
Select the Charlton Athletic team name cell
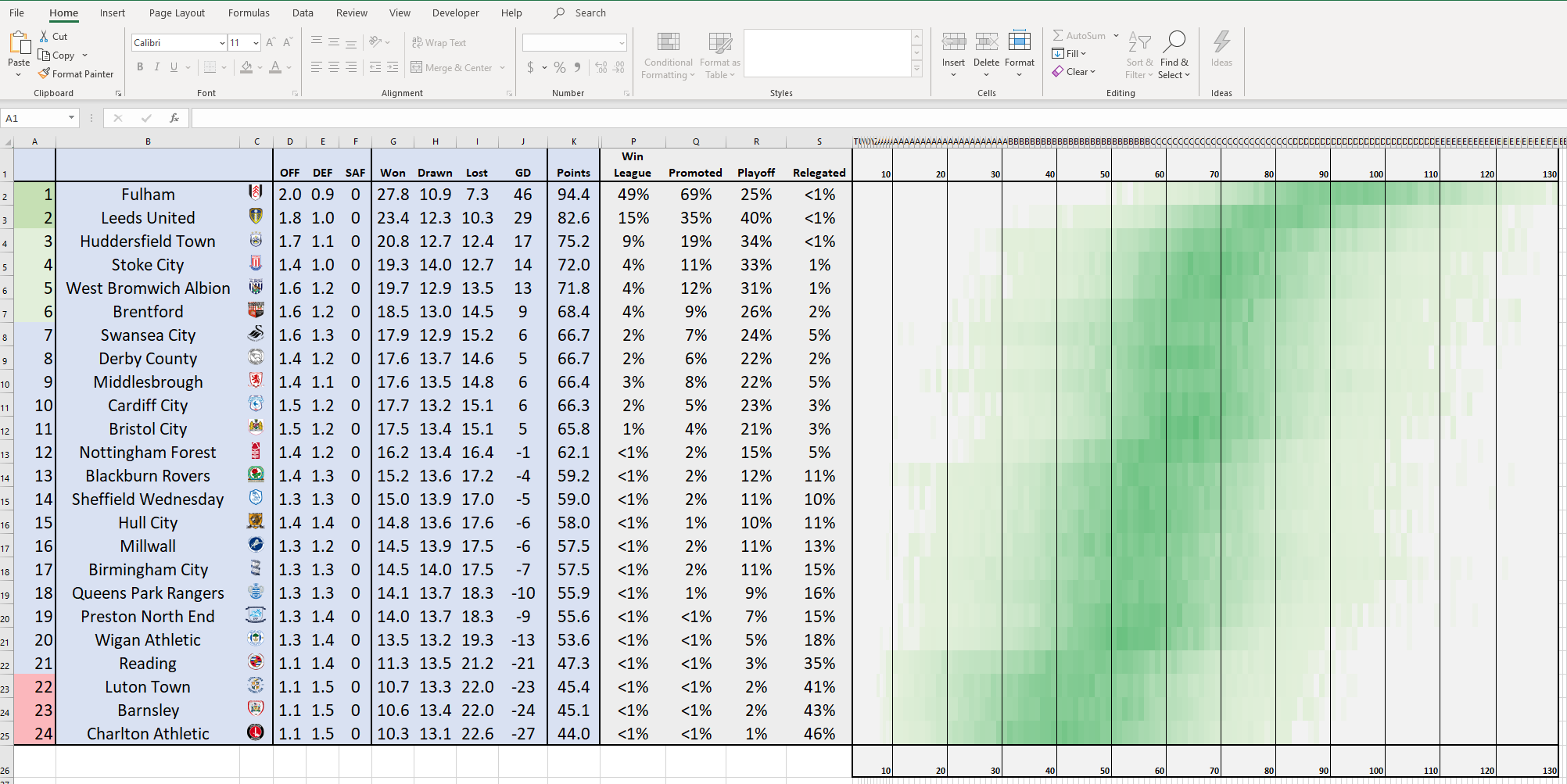[148, 733]
